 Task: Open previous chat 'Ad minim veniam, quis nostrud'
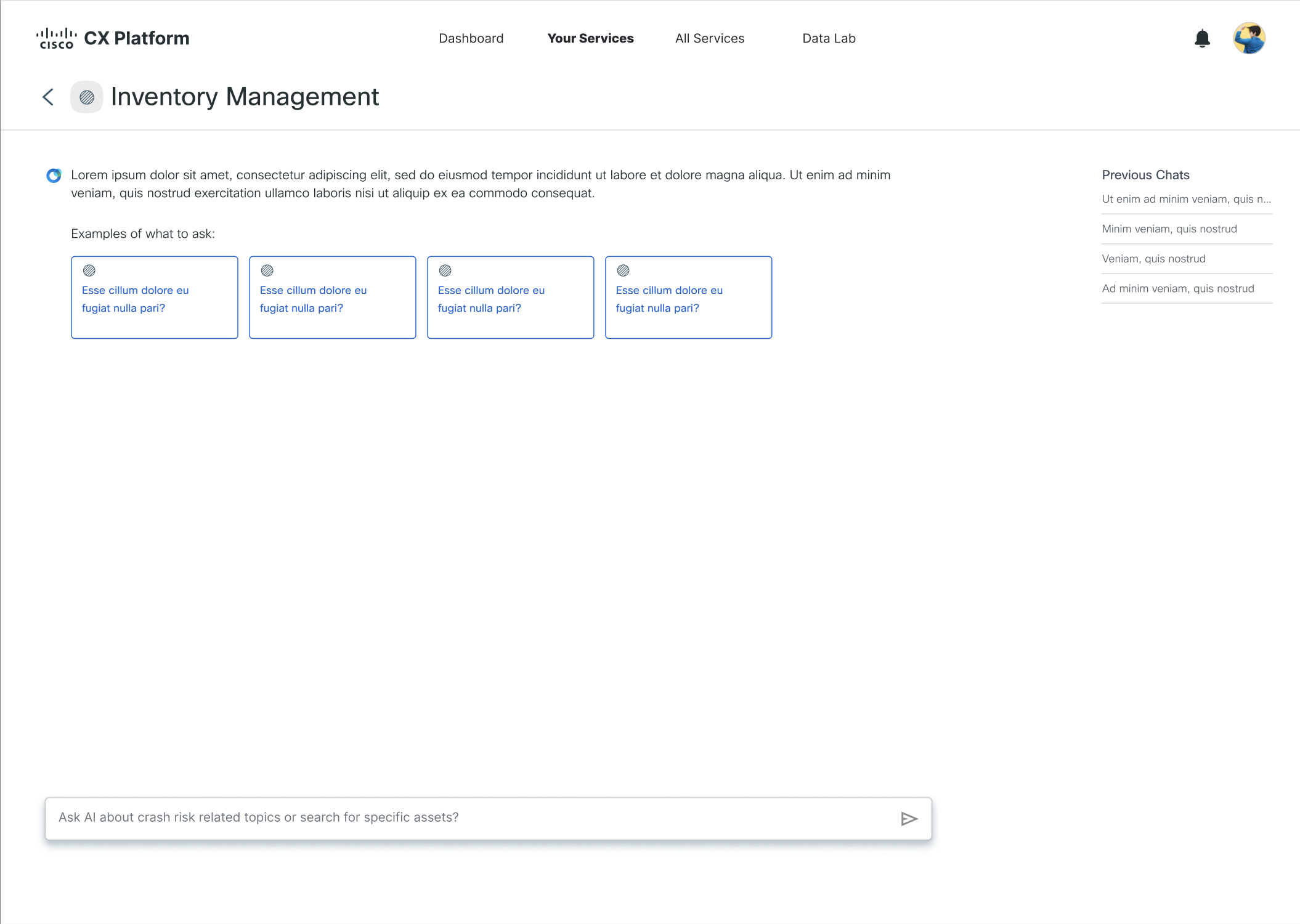click(x=1177, y=289)
